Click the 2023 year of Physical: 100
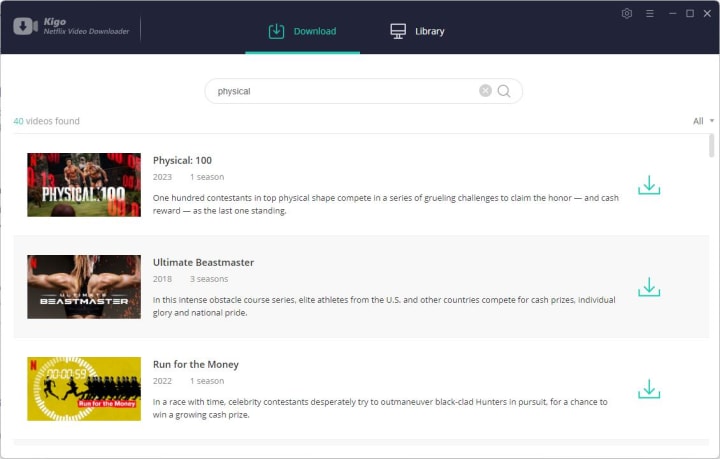 [162, 177]
